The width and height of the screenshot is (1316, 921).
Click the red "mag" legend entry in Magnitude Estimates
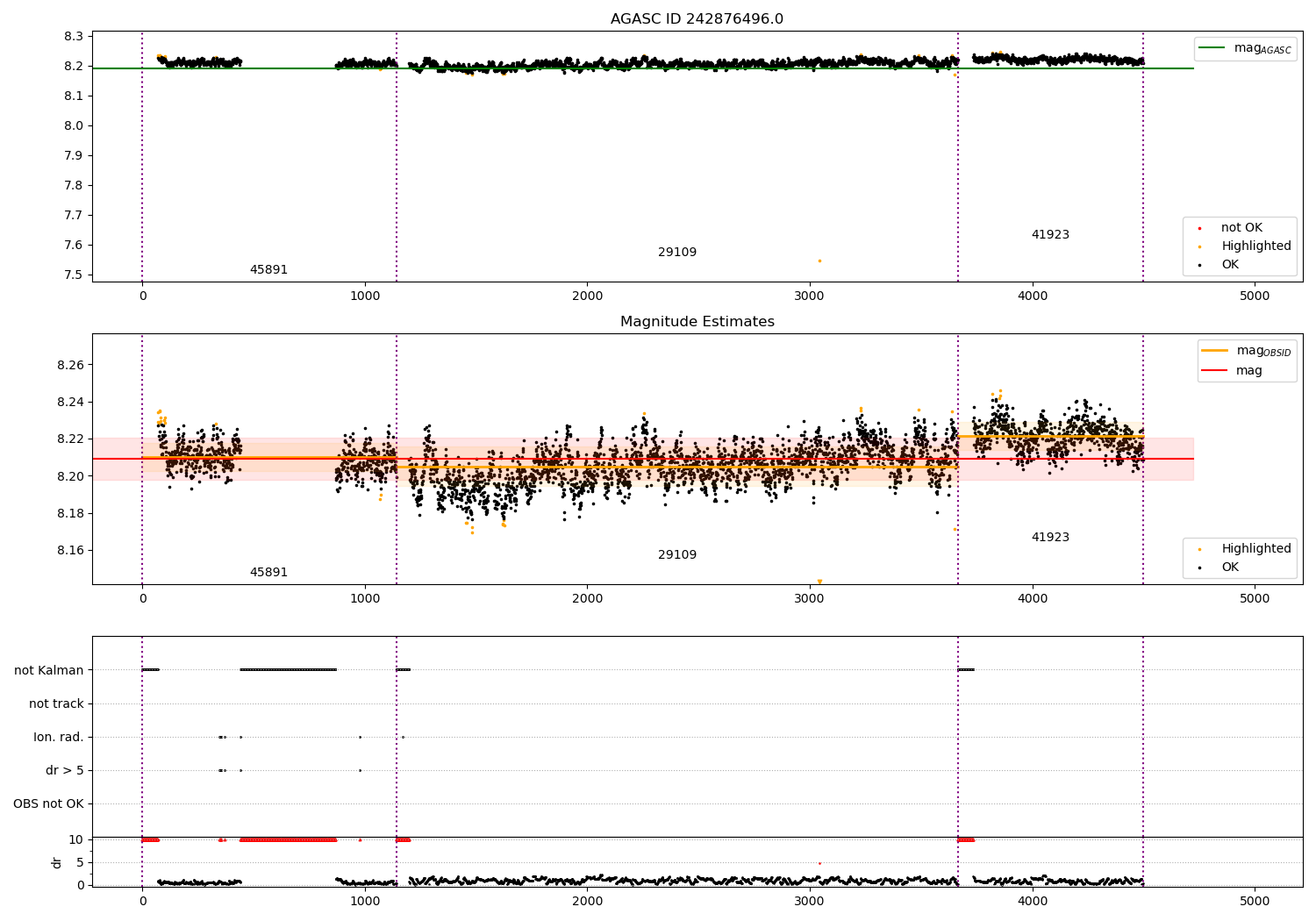(1232, 370)
